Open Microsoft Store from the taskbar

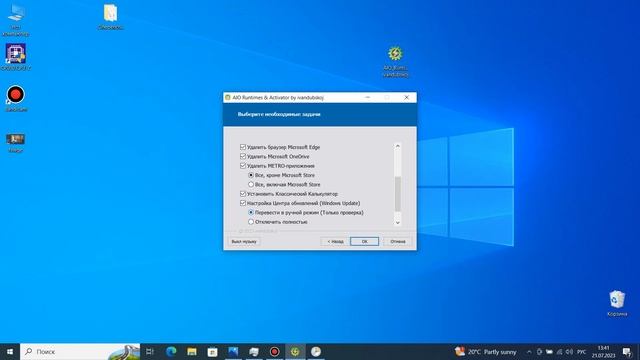[213, 351]
